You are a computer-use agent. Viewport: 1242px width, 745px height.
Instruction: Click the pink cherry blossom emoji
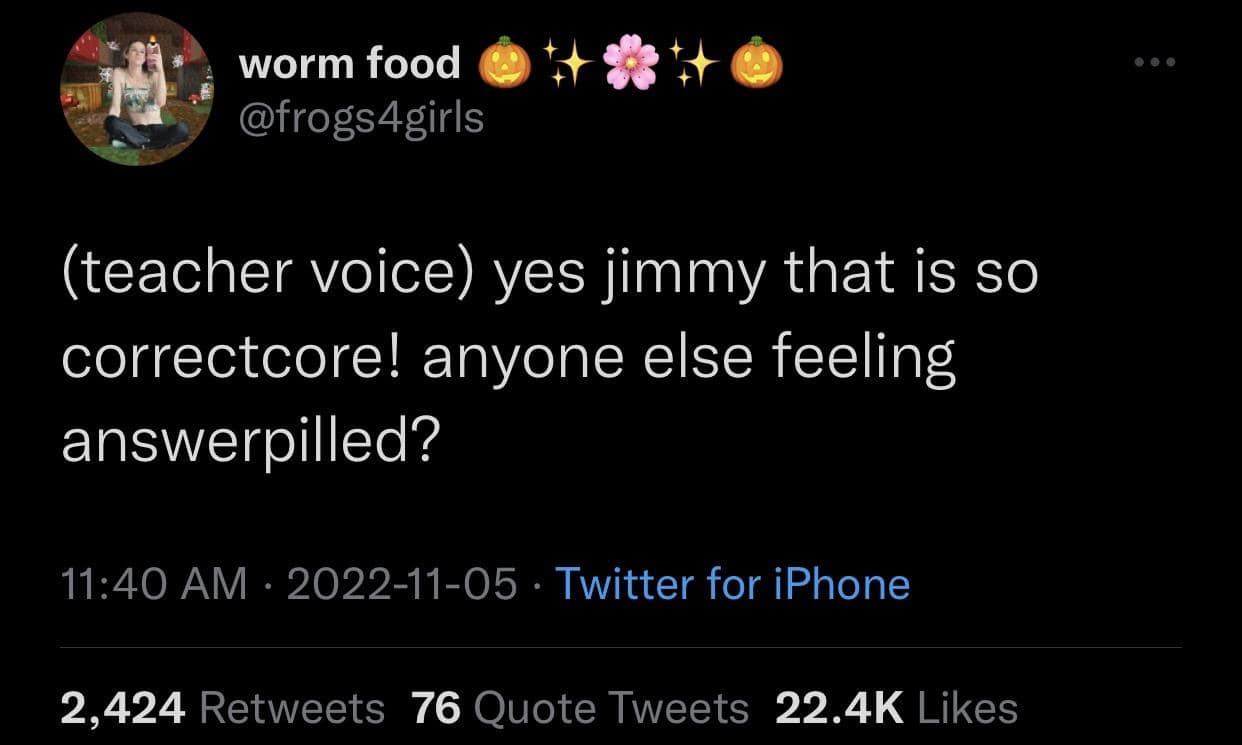point(630,65)
